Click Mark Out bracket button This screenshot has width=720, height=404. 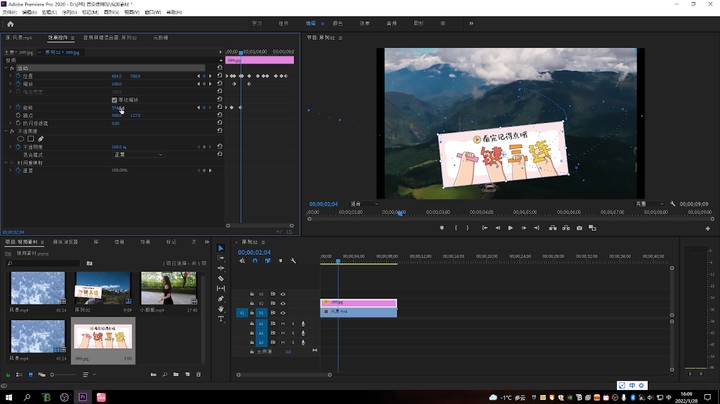pos(467,228)
